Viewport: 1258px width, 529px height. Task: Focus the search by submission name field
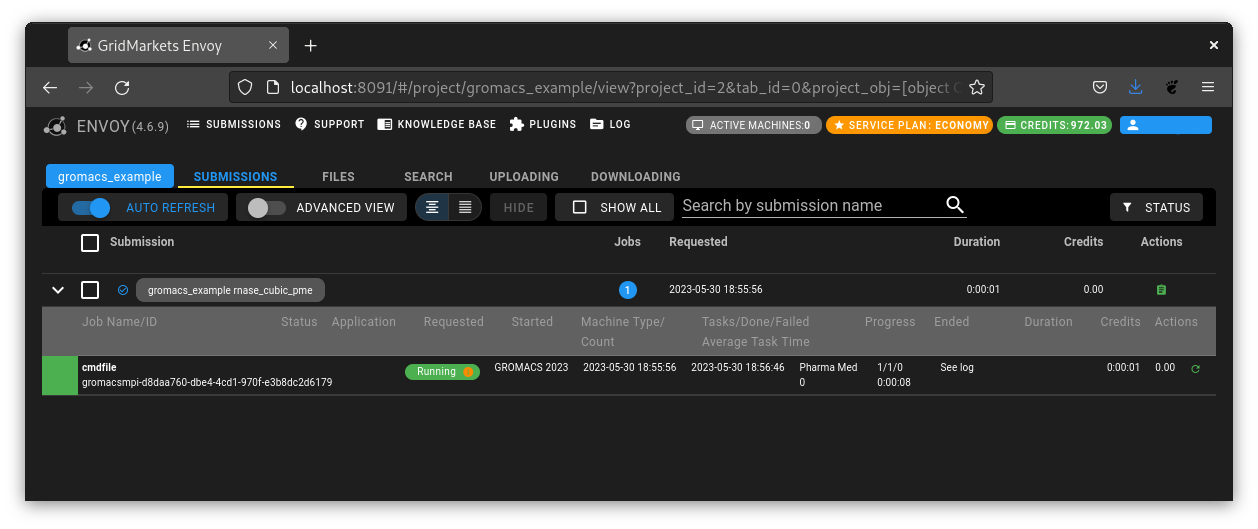810,206
